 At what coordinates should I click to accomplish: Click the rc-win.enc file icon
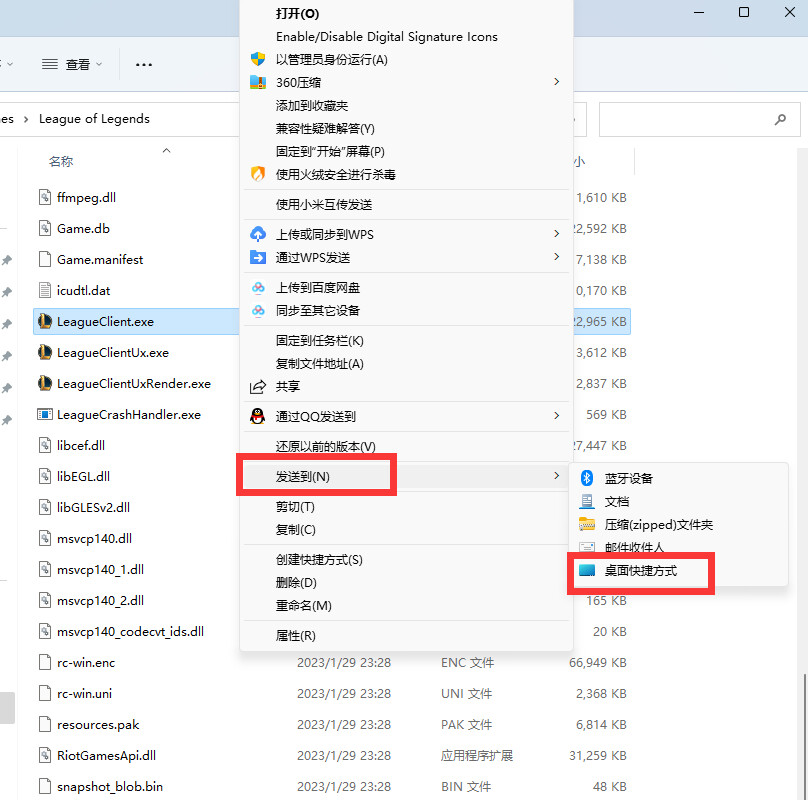point(45,662)
